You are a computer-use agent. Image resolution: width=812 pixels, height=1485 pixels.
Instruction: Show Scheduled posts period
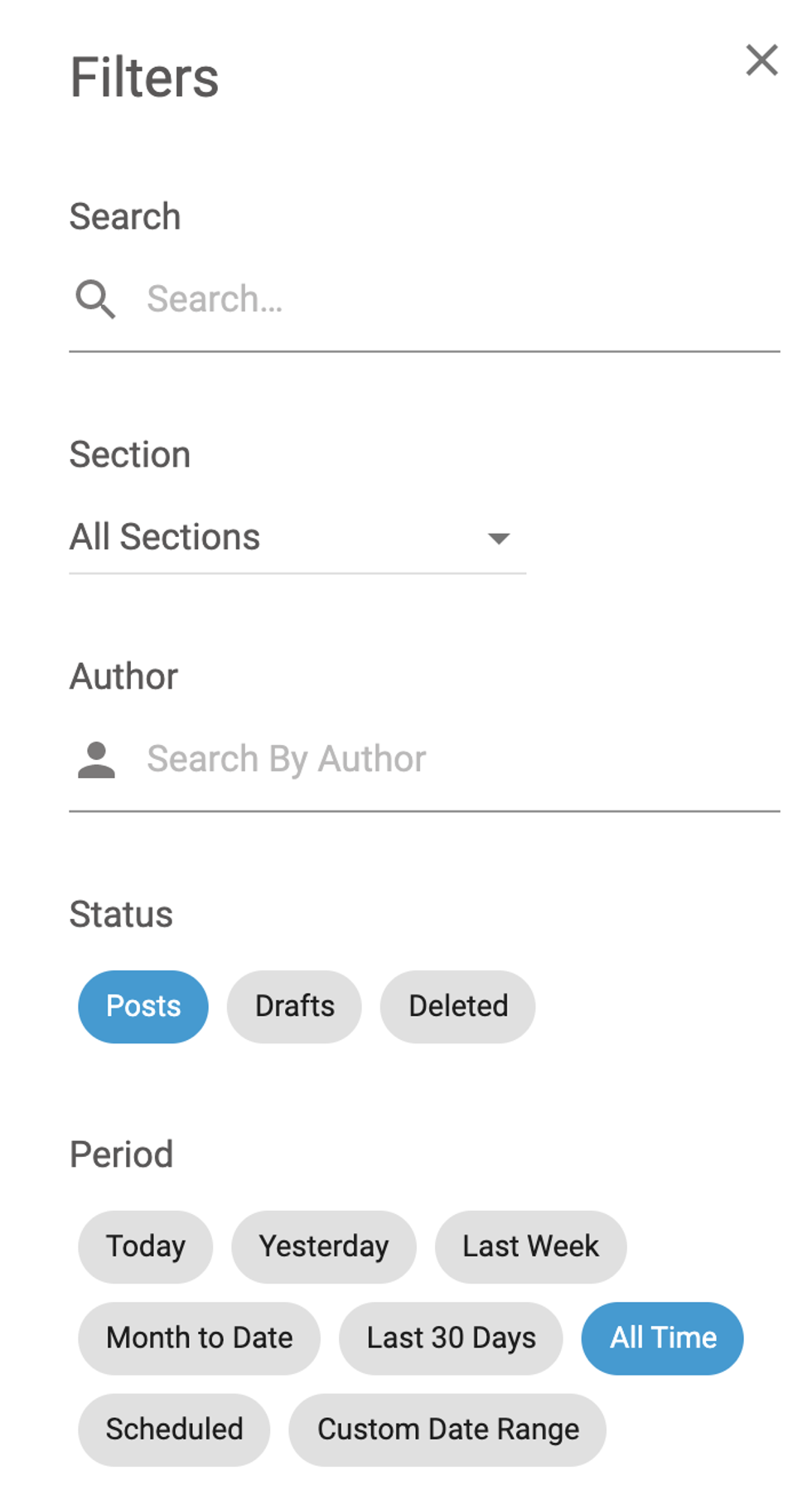pos(174,1429)
